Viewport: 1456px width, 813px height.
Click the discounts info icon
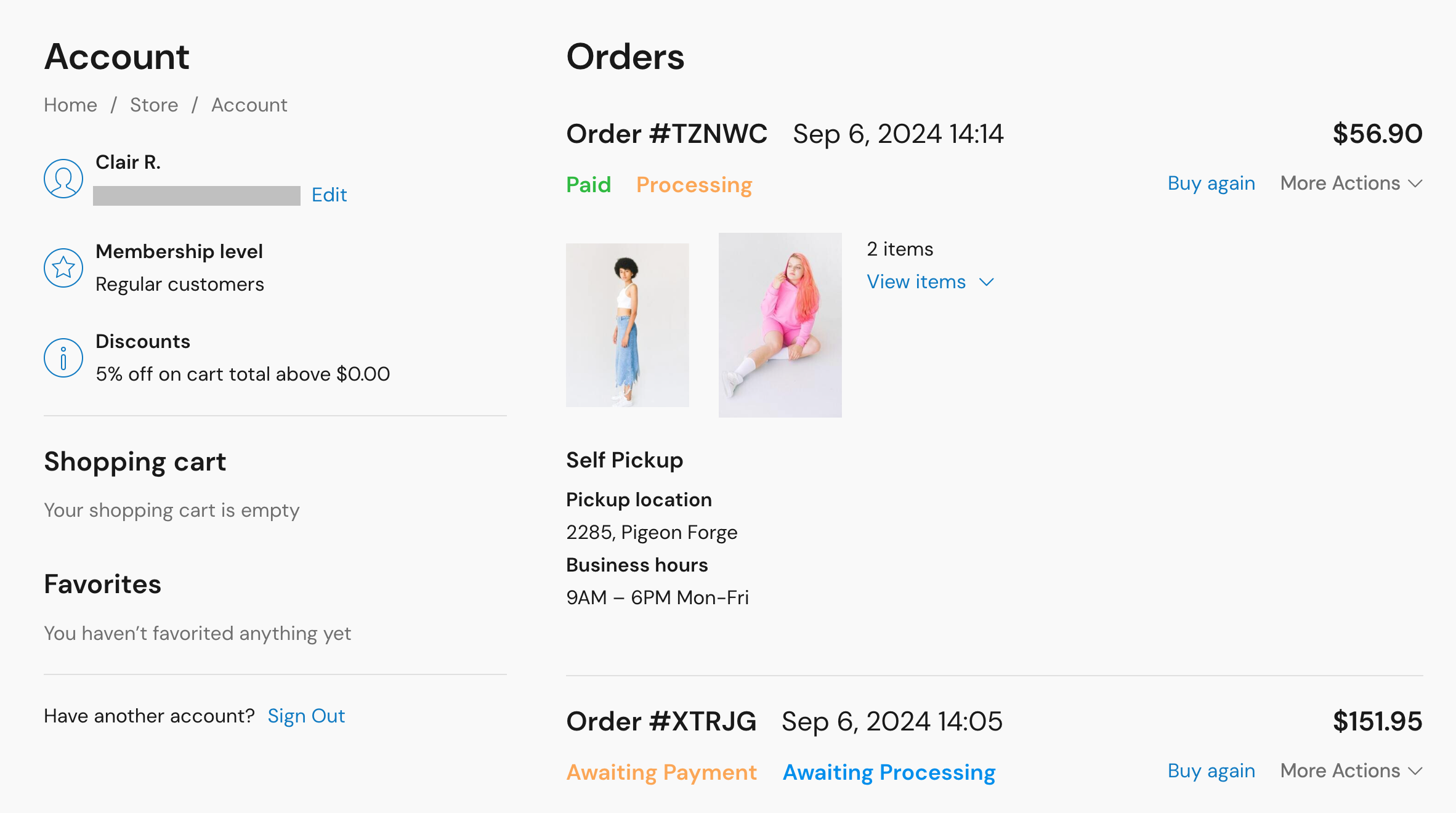63,358
